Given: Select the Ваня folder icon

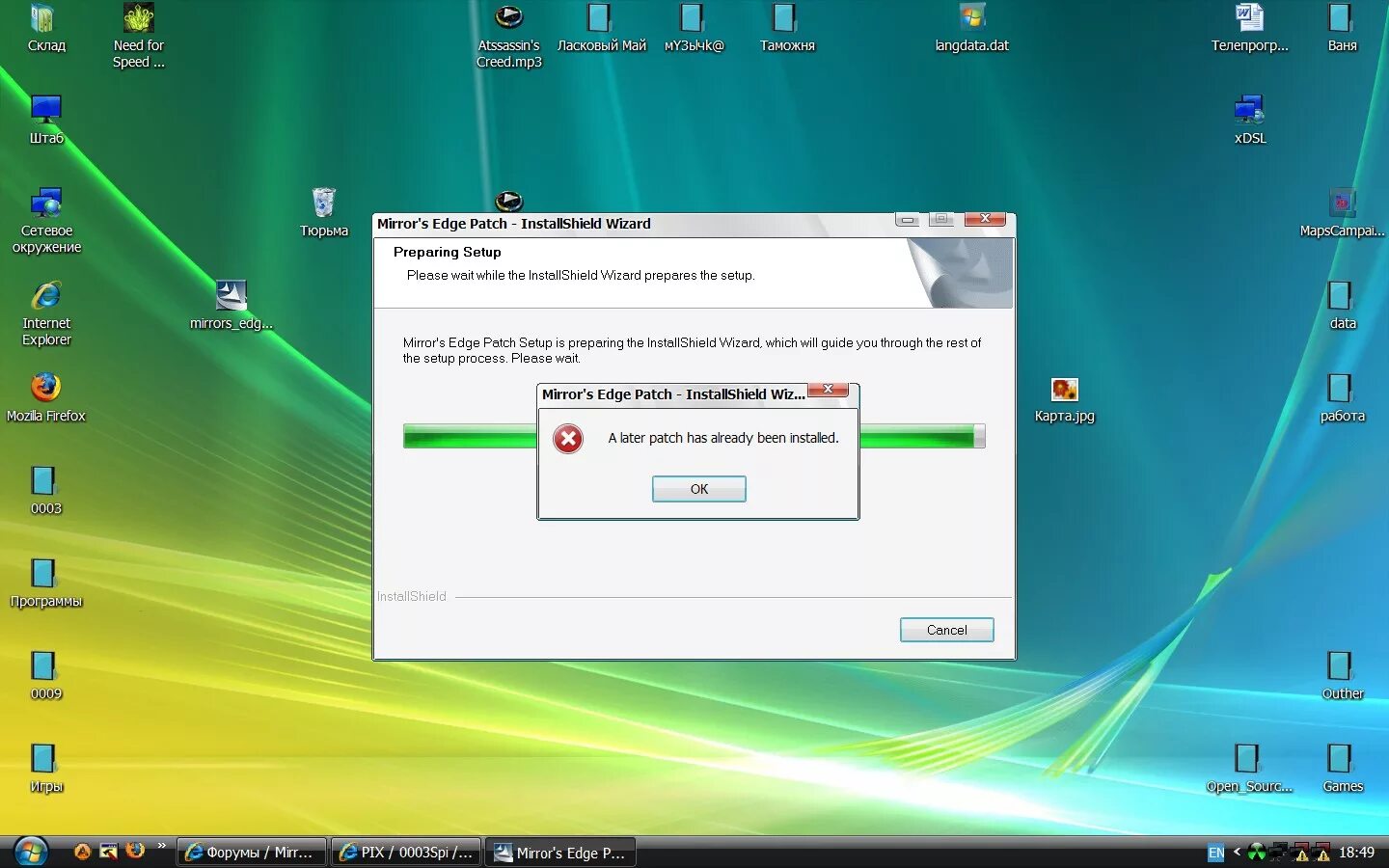Looking at the screenshot, I should [1342, 28].
